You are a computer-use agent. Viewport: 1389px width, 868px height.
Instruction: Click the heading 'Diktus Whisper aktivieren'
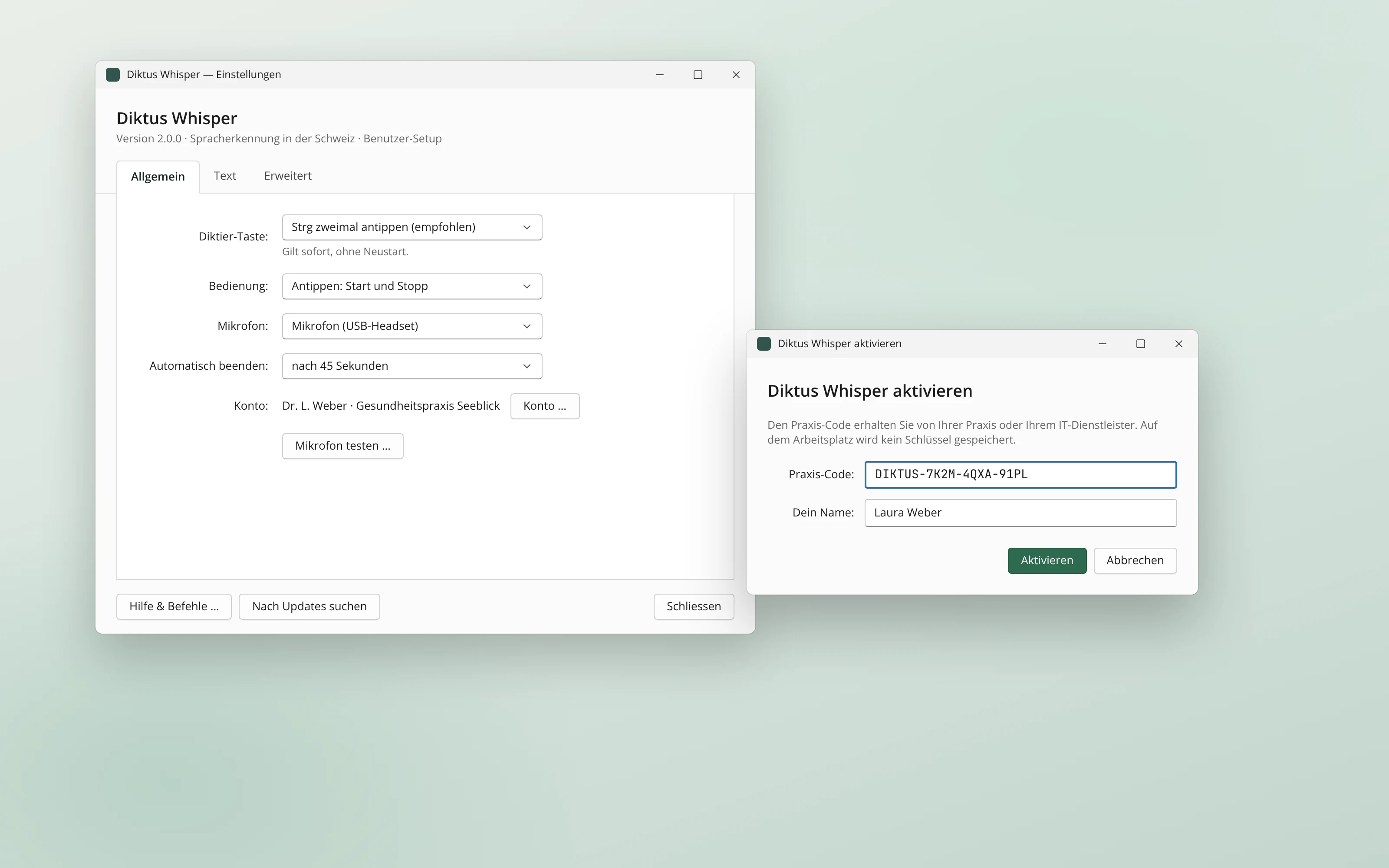pyautogui.click(x=869, y=391)
